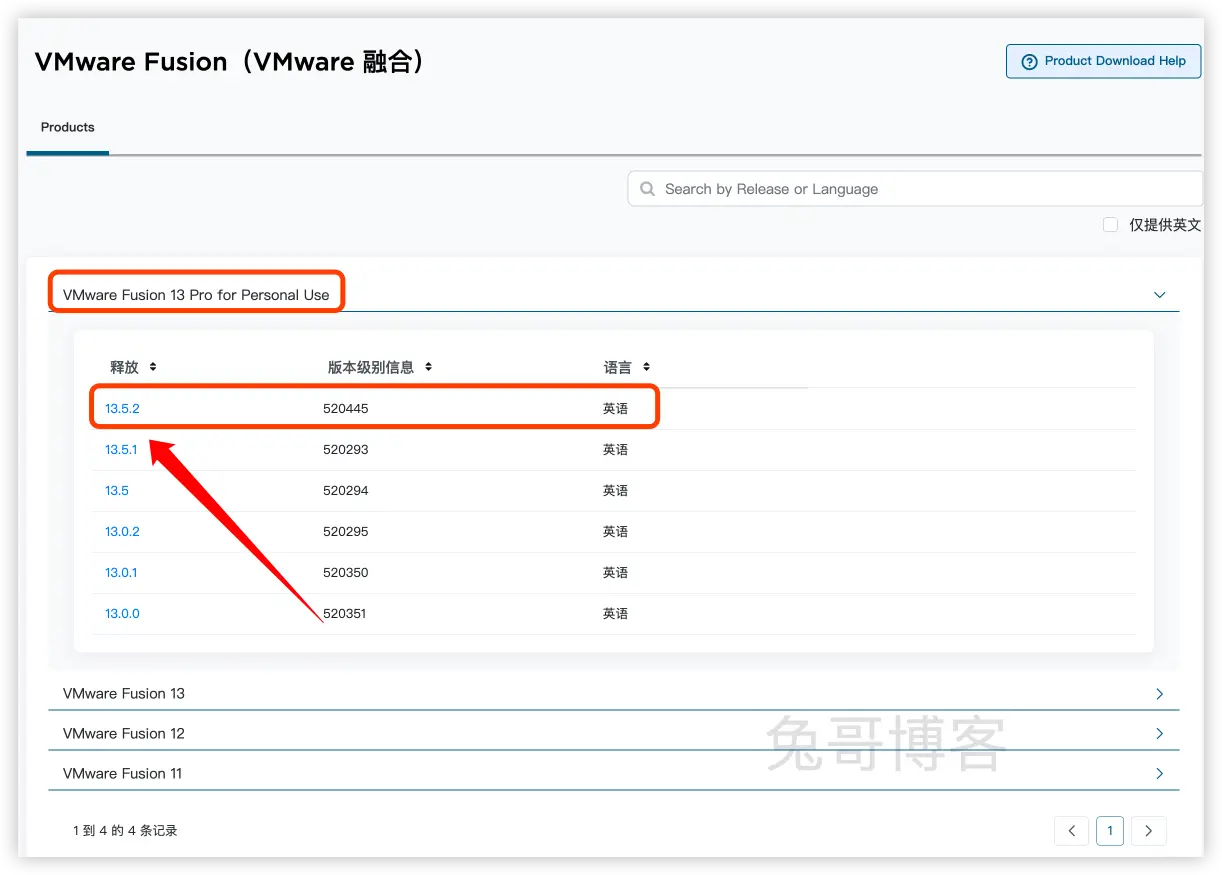Sort by the 释放 column arrows

pyautogui.click(x=153, y=367)
